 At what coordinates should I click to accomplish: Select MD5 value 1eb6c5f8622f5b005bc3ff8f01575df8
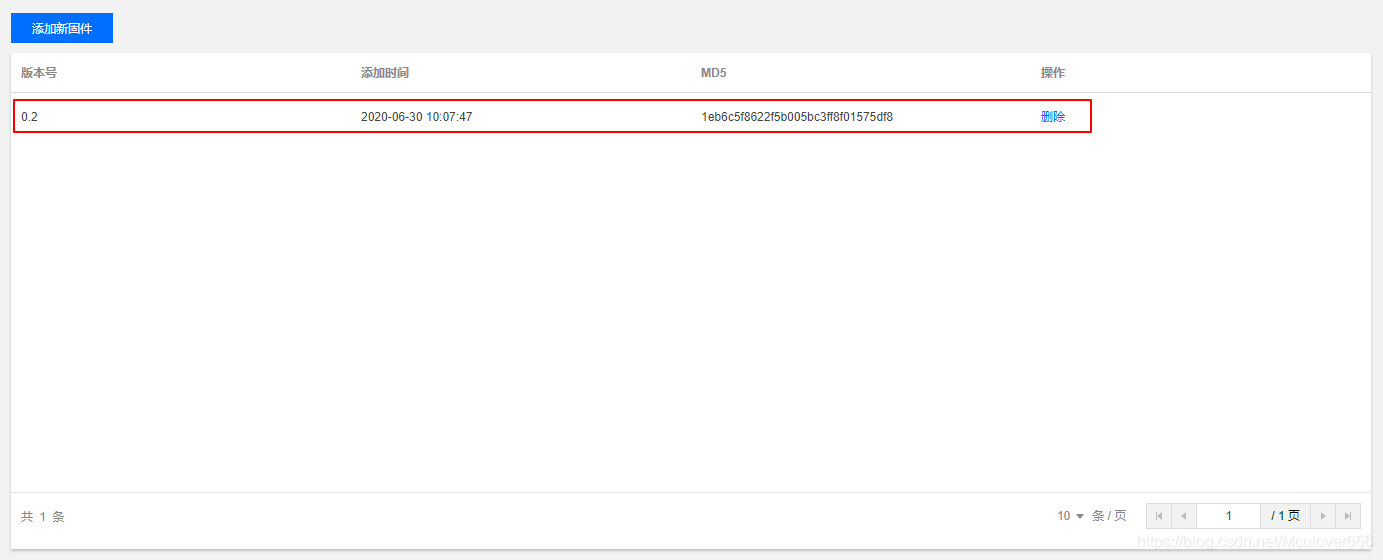797,117
